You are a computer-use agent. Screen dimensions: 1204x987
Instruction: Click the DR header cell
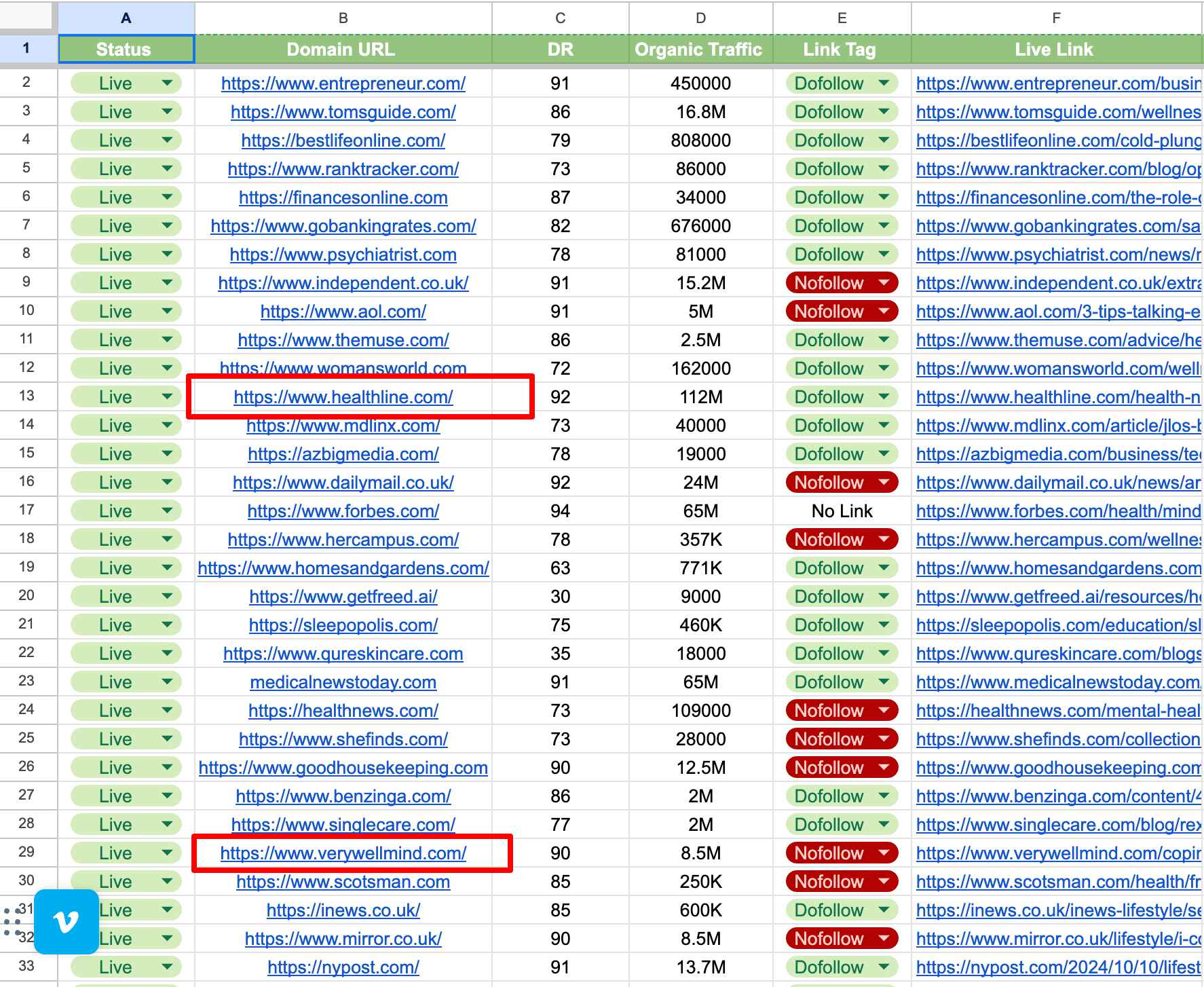(x=561, y=49)
